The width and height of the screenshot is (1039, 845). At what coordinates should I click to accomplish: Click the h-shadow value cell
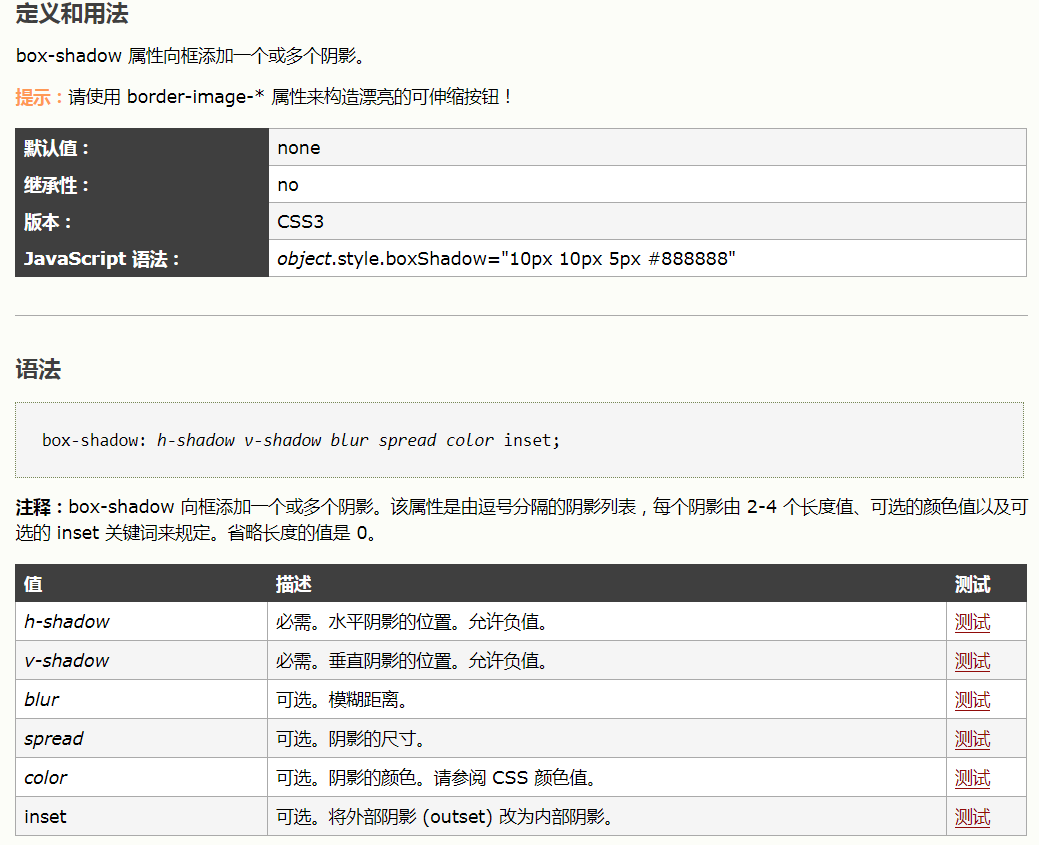click(141, 622)
